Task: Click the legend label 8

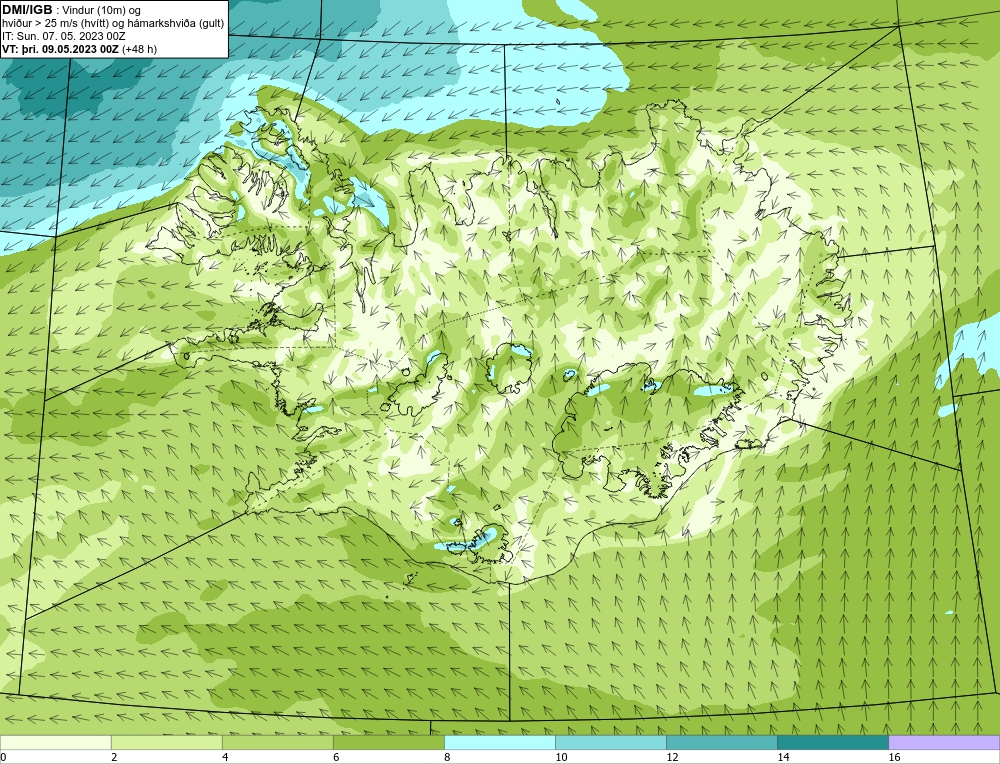Action: point(447,757)
